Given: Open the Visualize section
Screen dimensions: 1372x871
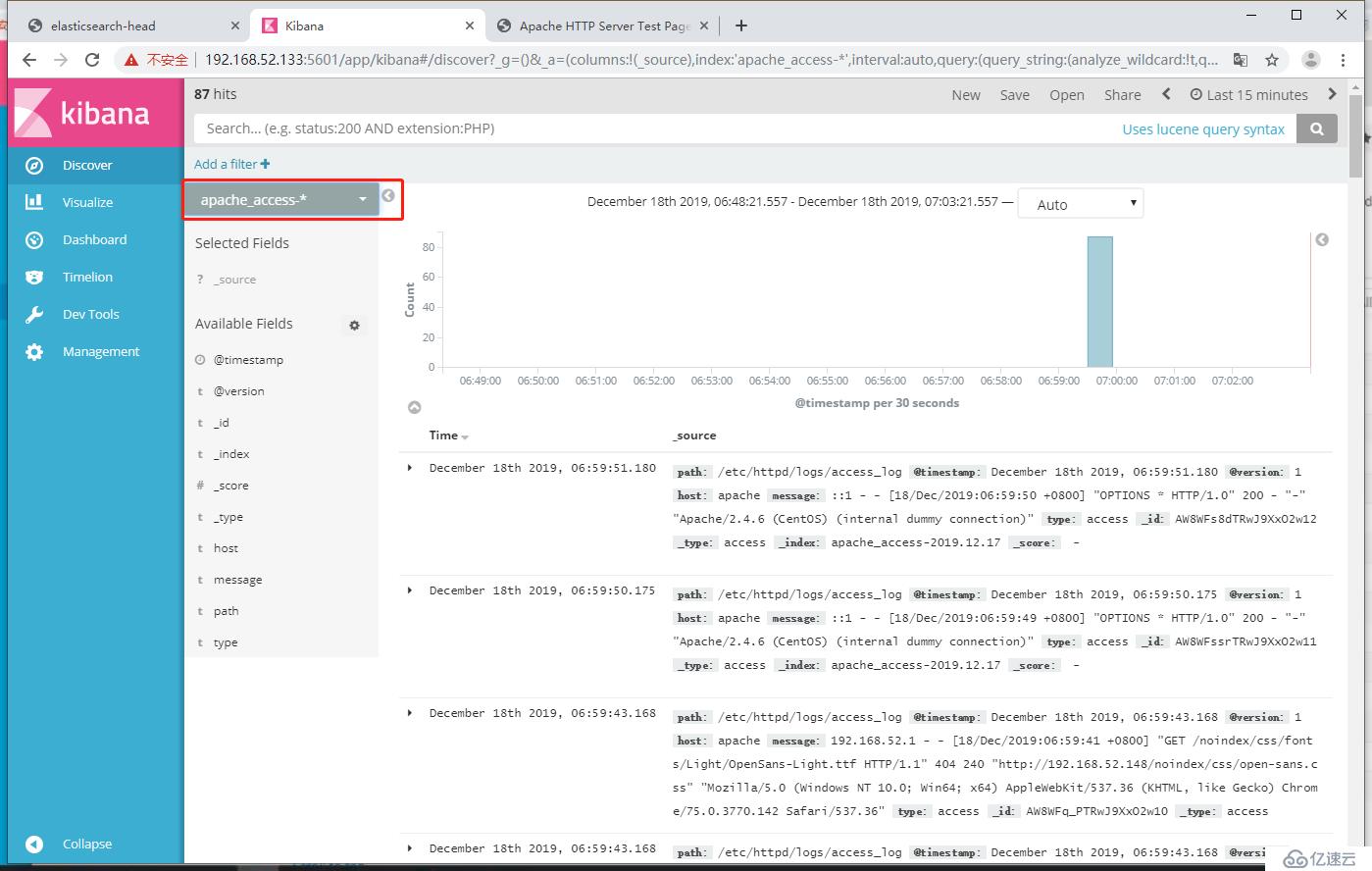Looking at the screenshot, I should [x=87, y=202].
